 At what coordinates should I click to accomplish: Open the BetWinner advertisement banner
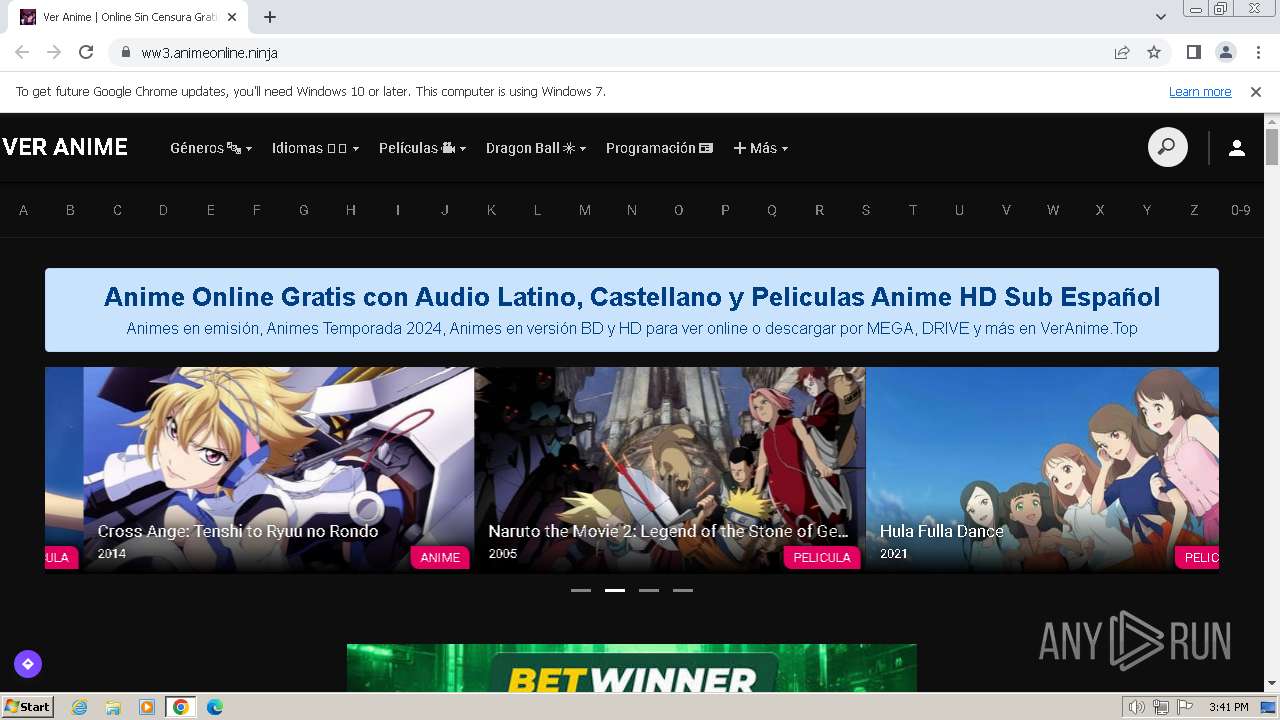coord(632,668)
